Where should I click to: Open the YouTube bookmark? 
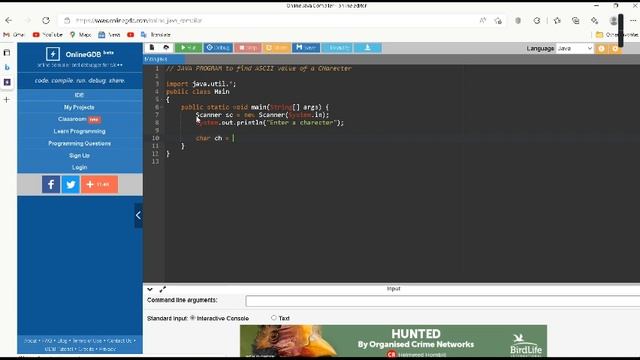click(x=48, y=35)
